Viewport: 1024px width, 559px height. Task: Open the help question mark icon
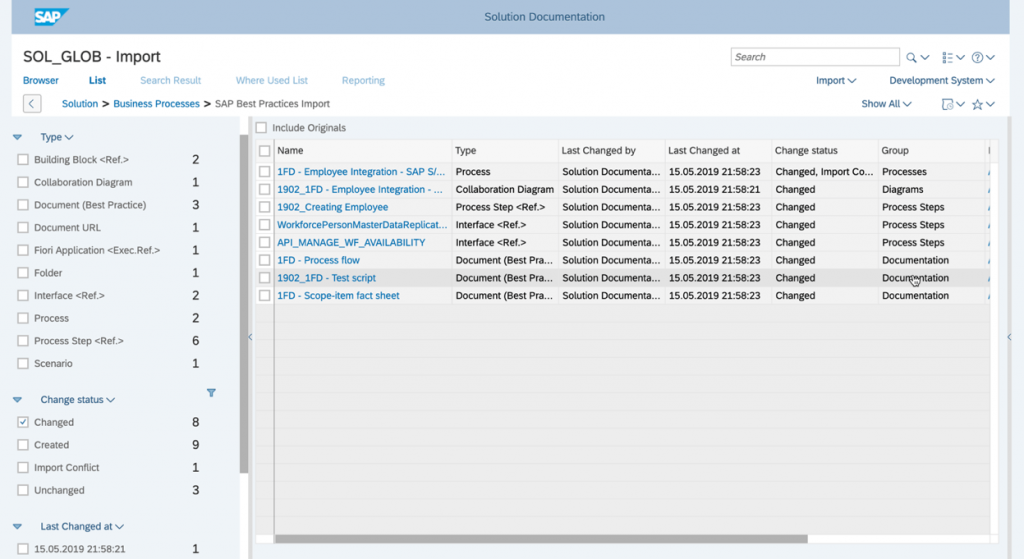pos(977,57)
